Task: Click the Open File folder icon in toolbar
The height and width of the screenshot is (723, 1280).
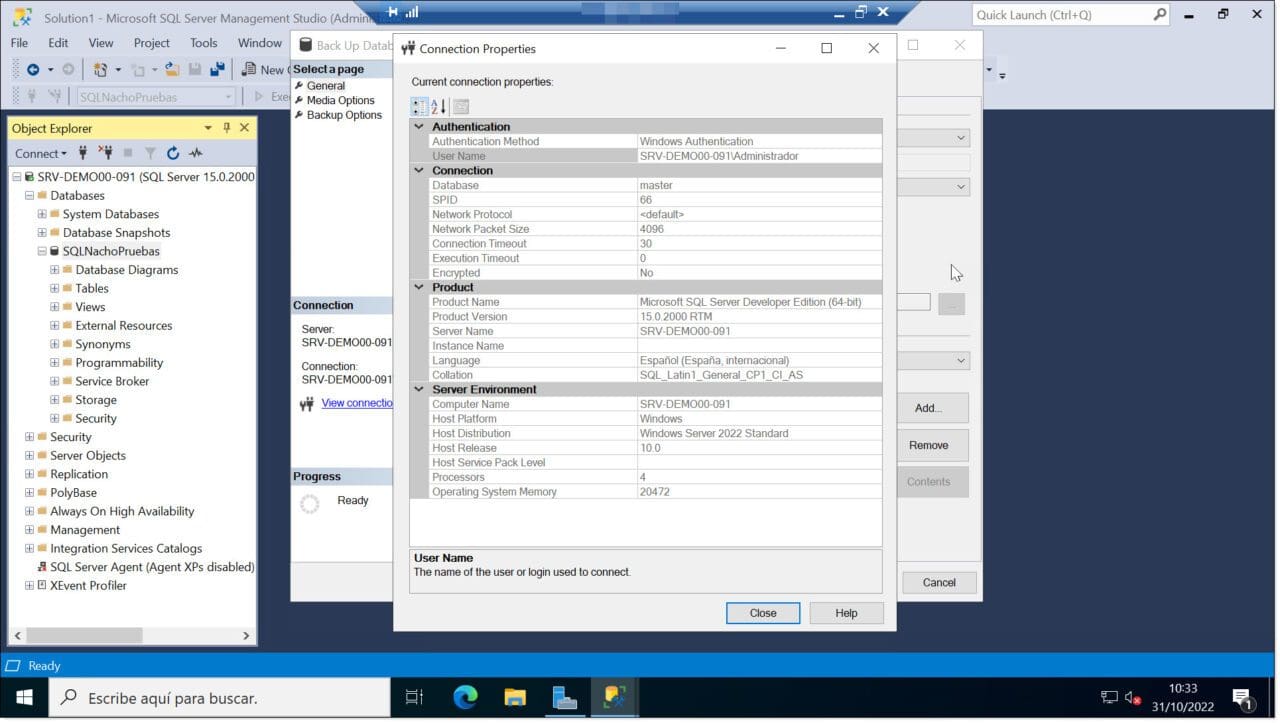Action: click(x=172, y=69)
